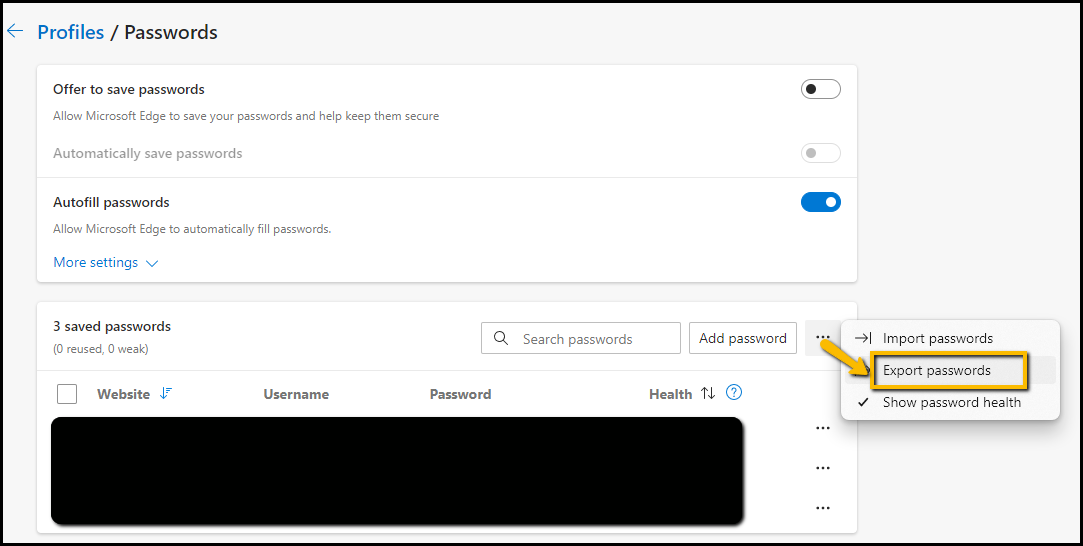Toggle Automatically save passwords switch
Screen dimensions: 1083x546
[821, 153]
